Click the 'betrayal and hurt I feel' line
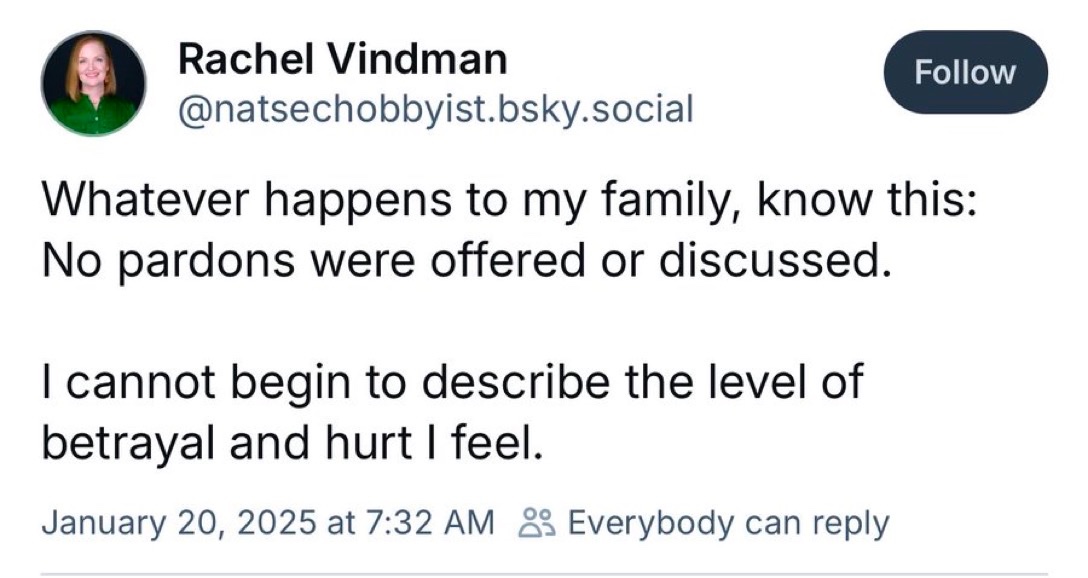Screen dimensions: 1088x578 coord(292,443)
